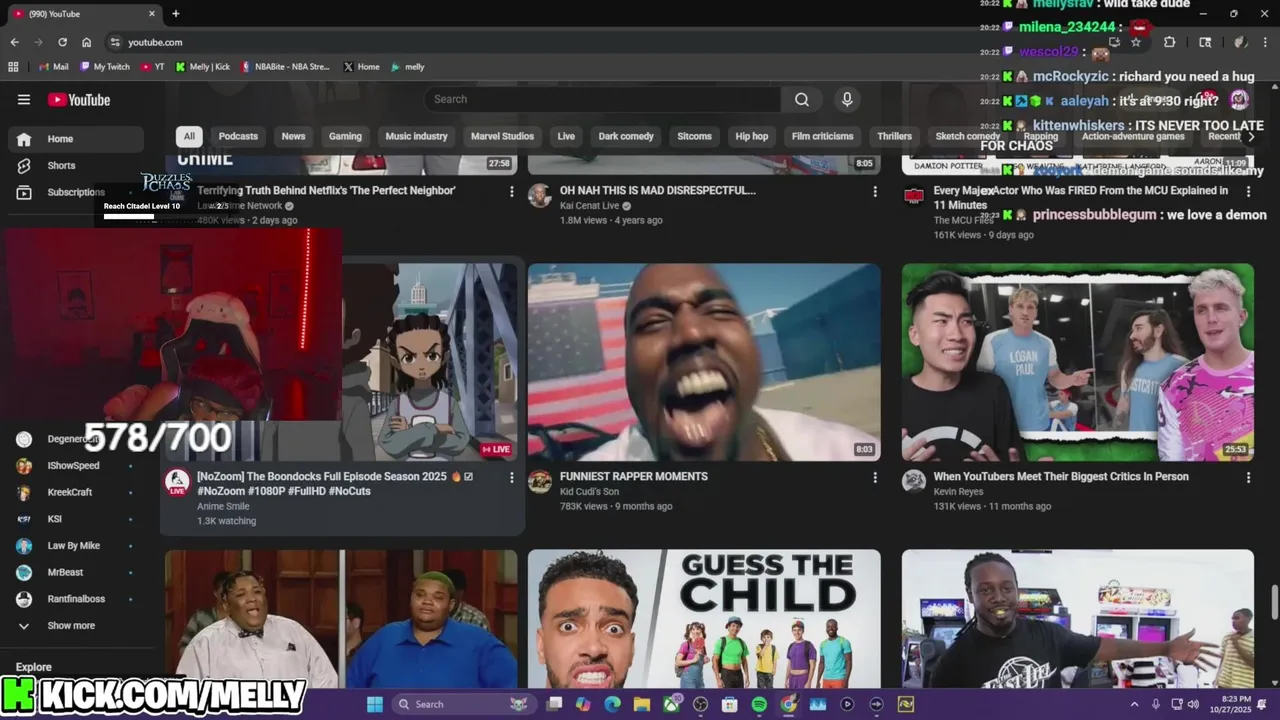Viewport: 1280px width, 720px height.
Task: Select the Music industry chip
Action: point(416,136)
